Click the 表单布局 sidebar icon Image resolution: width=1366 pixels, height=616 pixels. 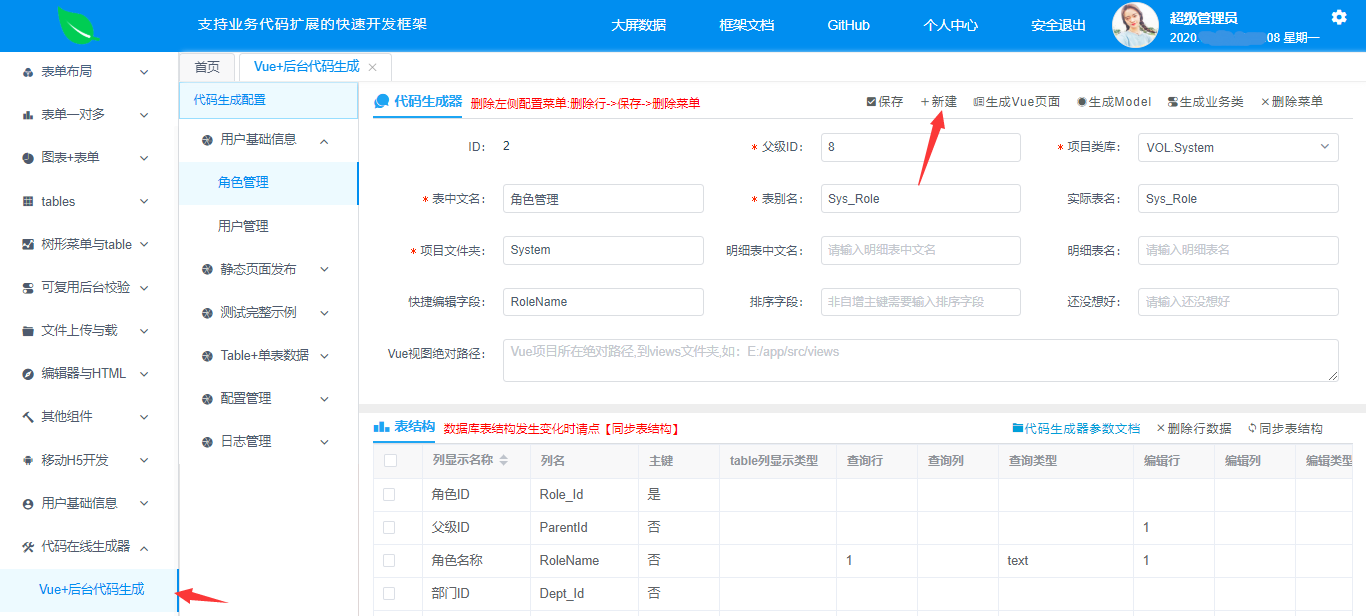pyautogui.click(x=28, y=72)
